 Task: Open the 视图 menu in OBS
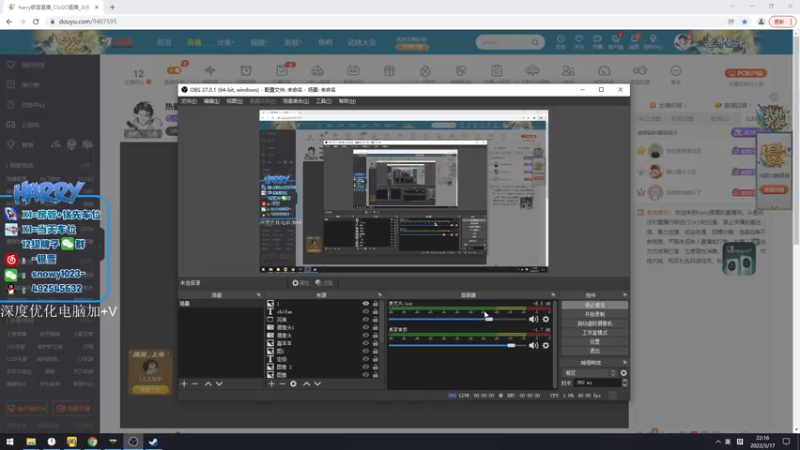tap(235, 101)
